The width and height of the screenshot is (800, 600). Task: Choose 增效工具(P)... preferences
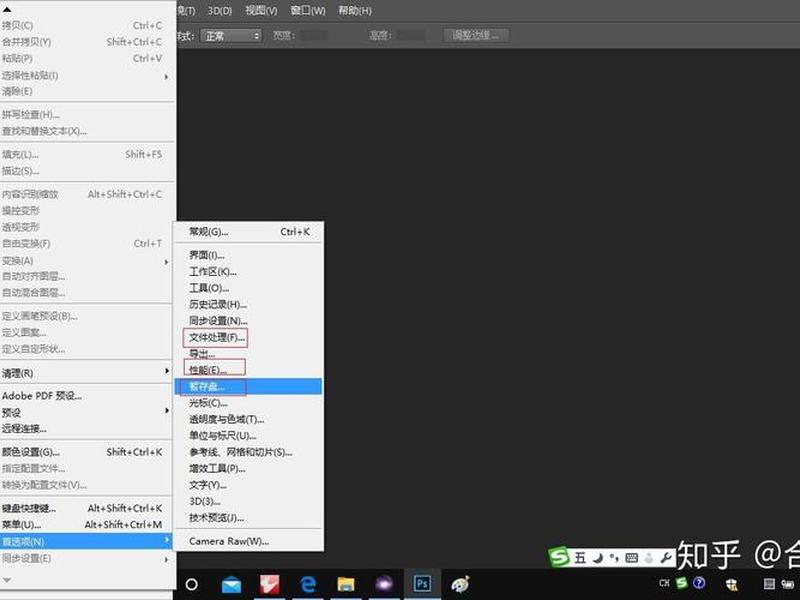pos(248,468)
